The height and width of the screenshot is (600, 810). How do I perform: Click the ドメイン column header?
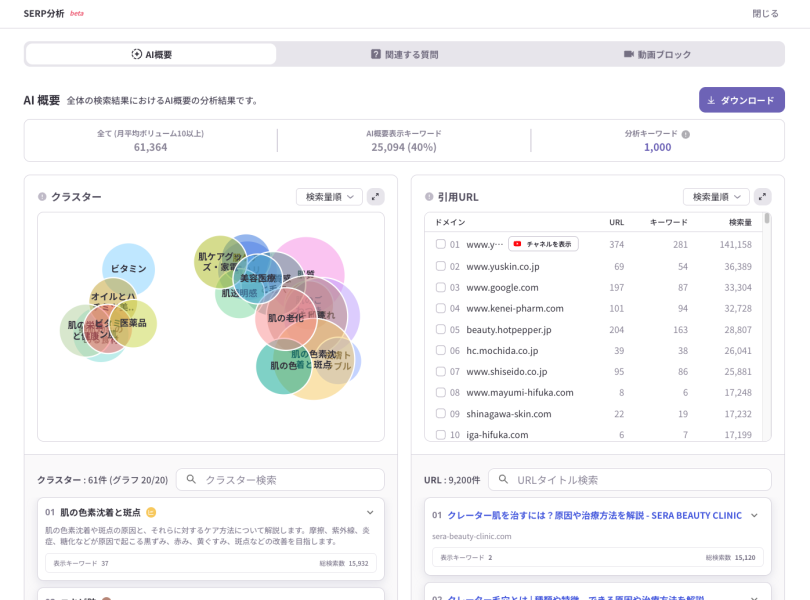tap(450, 222)
